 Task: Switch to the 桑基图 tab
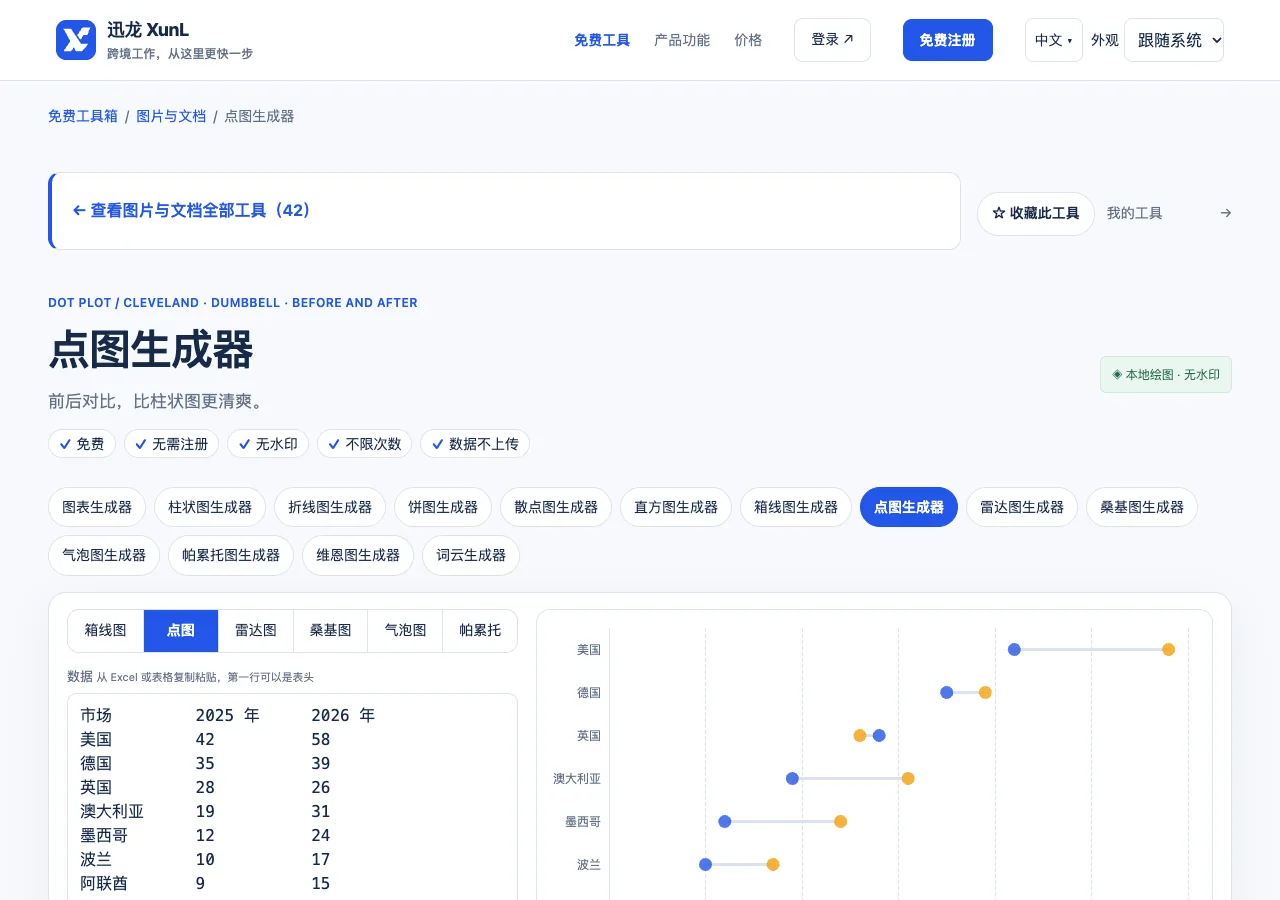(330, 631)
